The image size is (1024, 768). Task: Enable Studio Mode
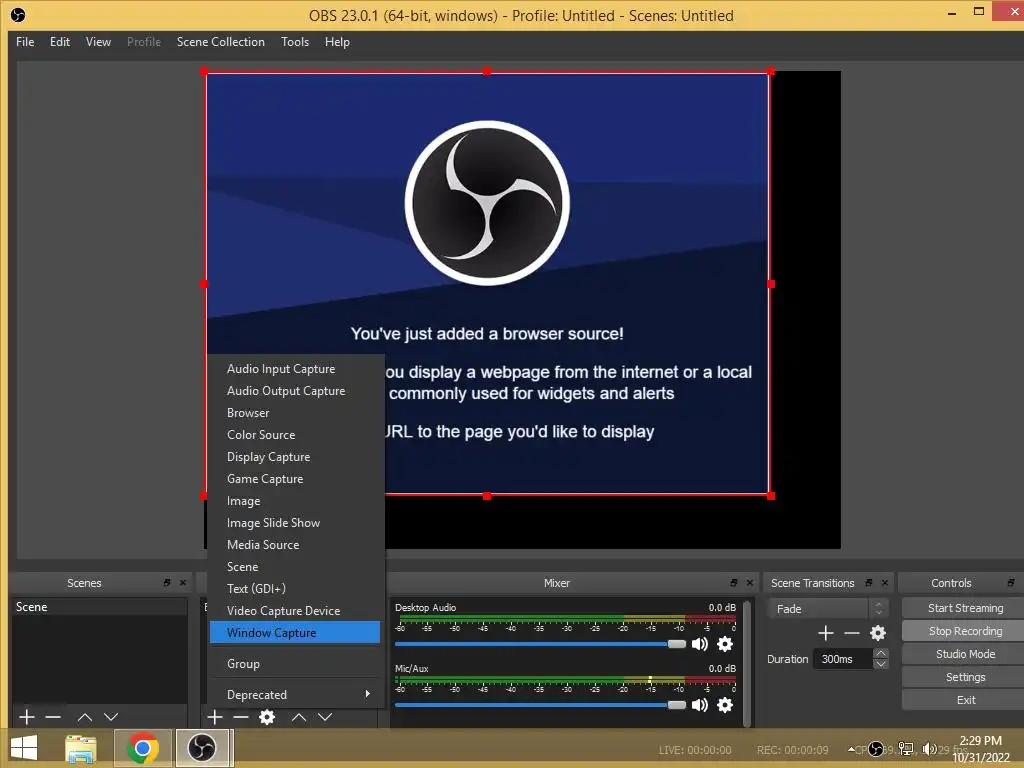[x=965, y=654]
